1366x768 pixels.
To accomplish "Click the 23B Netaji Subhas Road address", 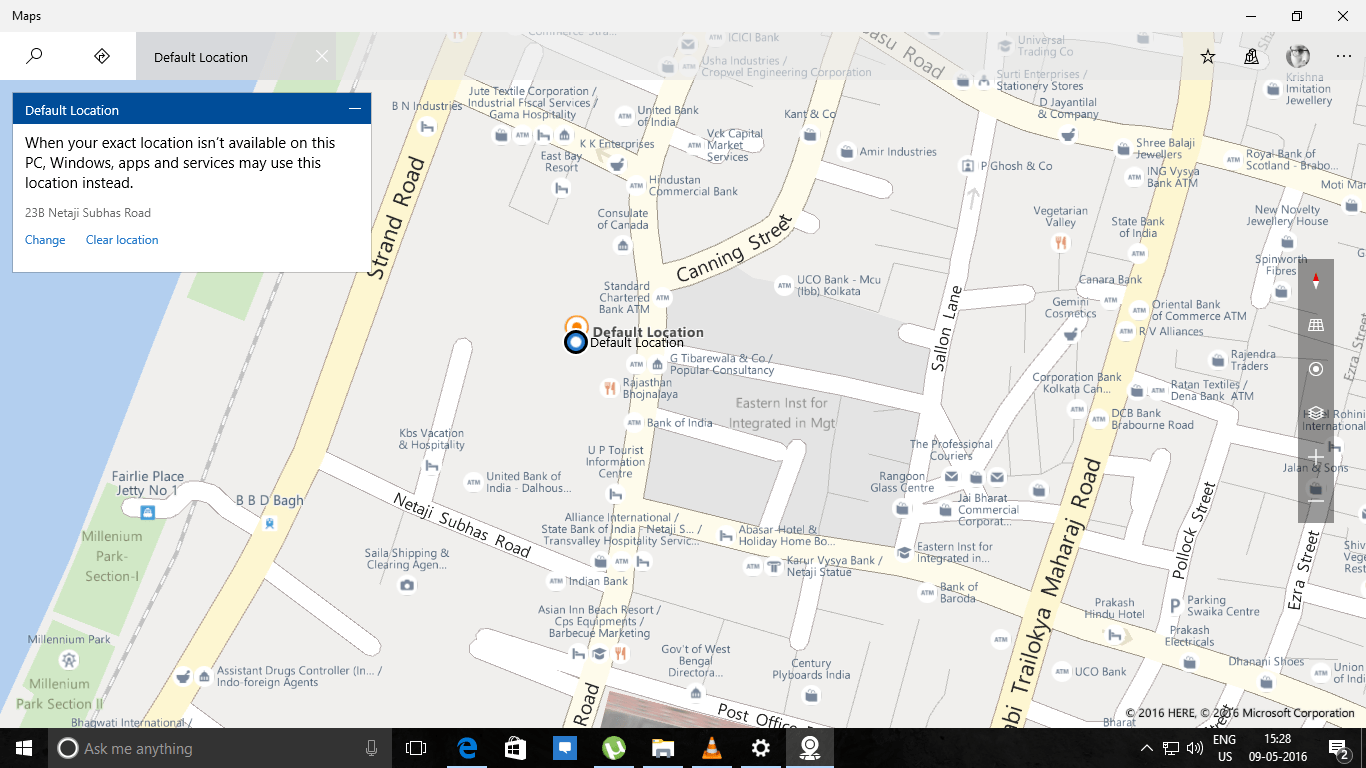I will 88,213.
